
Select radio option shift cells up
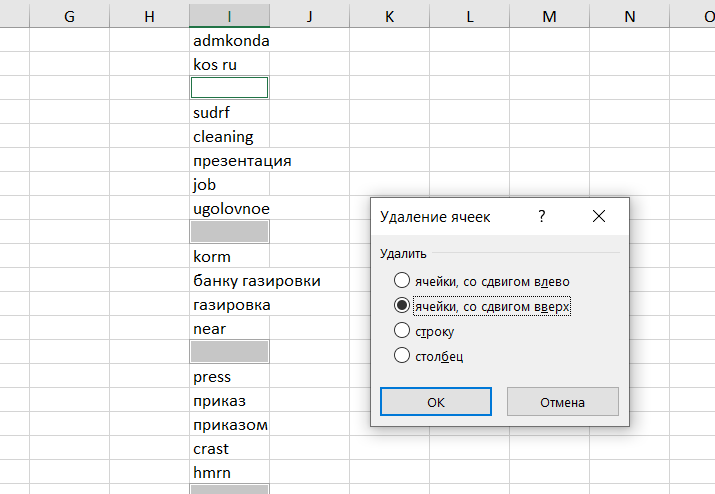pos(402,306)
